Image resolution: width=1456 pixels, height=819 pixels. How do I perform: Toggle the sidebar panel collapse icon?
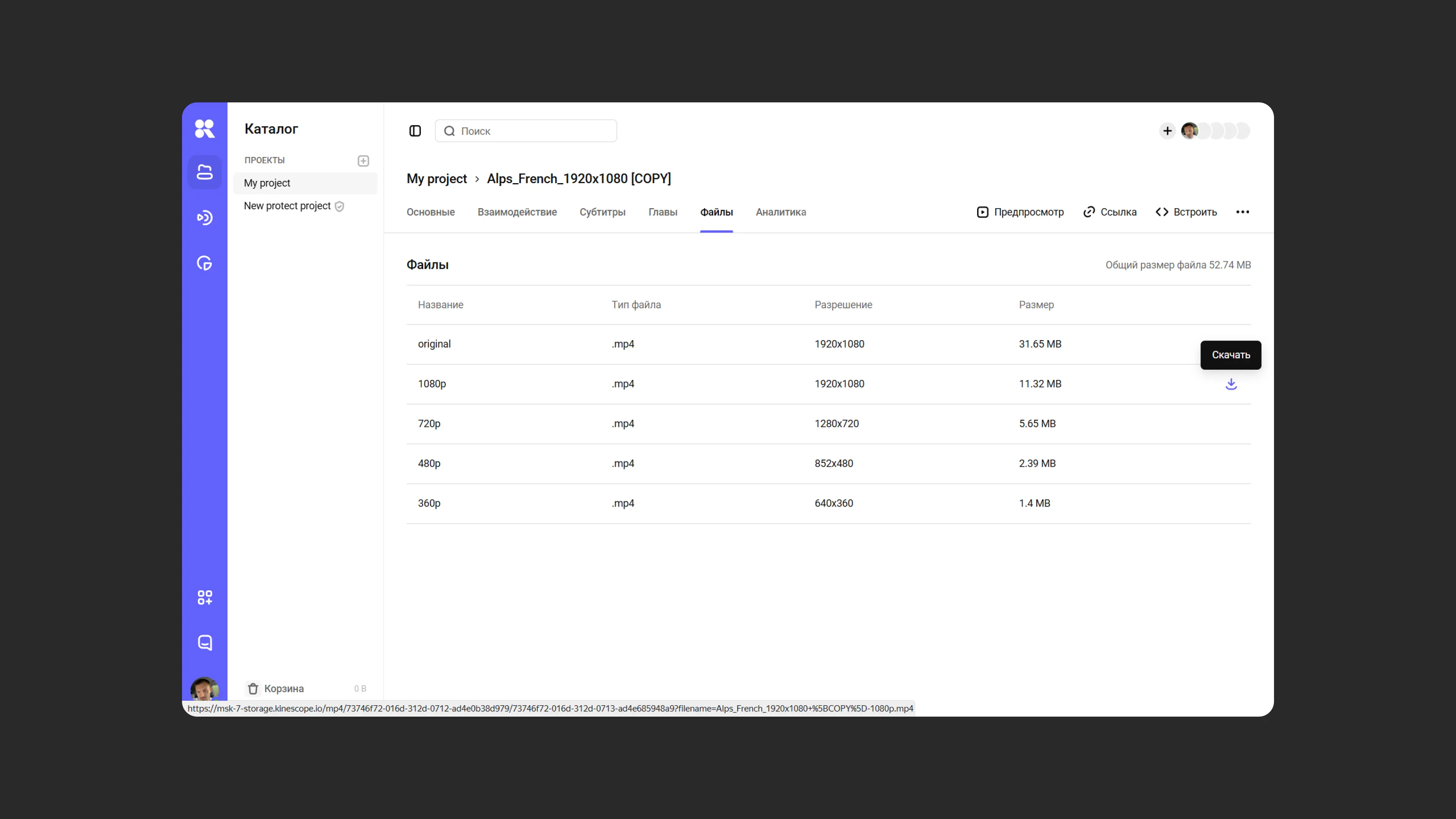point(415,131)
